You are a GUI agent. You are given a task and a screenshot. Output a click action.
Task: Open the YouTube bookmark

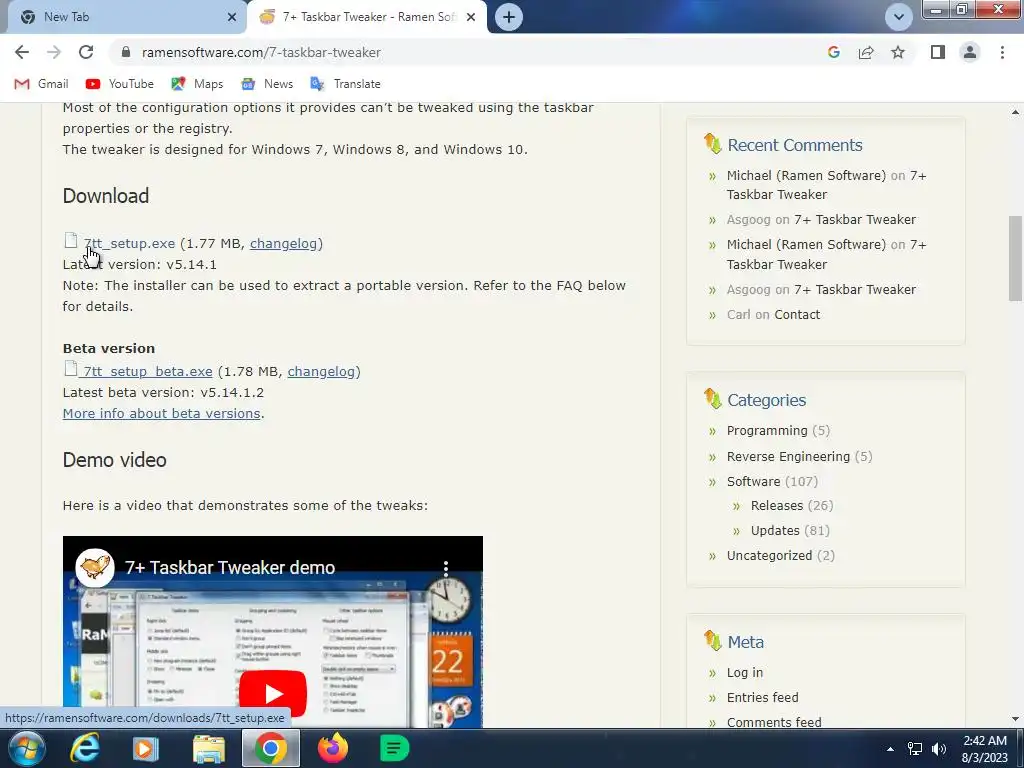click(120, 84)
